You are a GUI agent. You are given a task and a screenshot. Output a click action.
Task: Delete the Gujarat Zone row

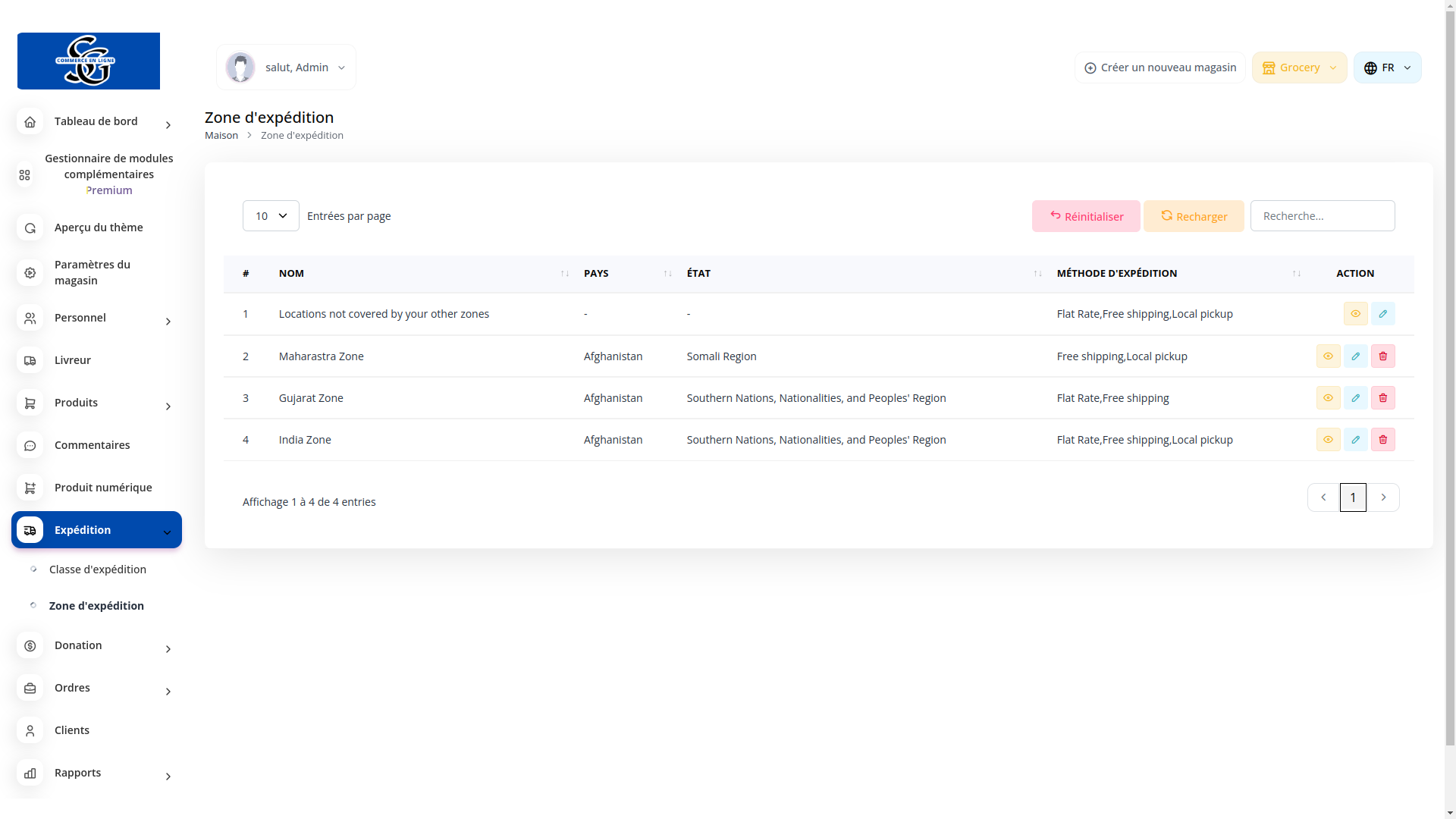point(1382,398)
